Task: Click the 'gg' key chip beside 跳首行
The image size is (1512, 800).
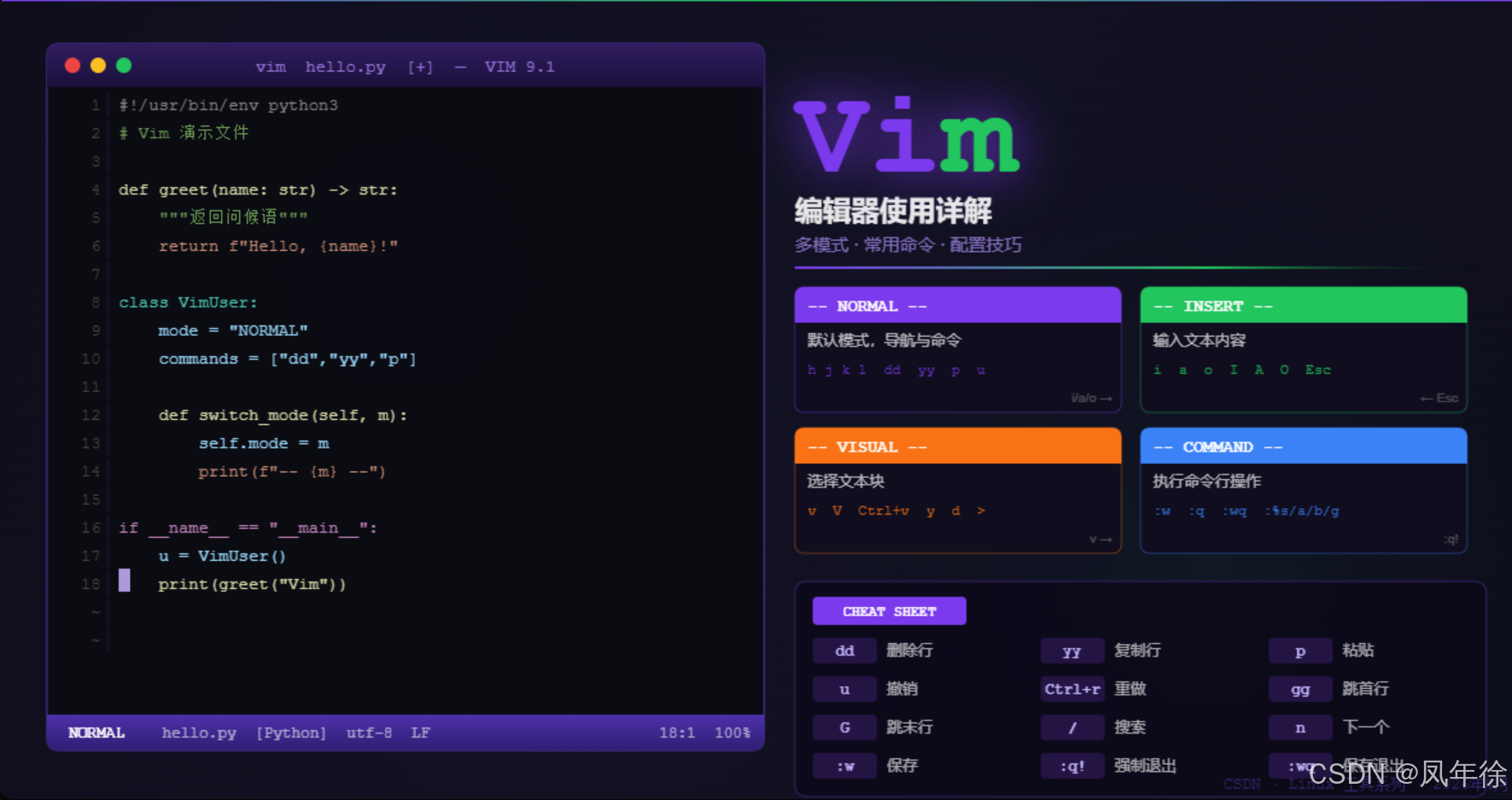Action: [1300, 689]
